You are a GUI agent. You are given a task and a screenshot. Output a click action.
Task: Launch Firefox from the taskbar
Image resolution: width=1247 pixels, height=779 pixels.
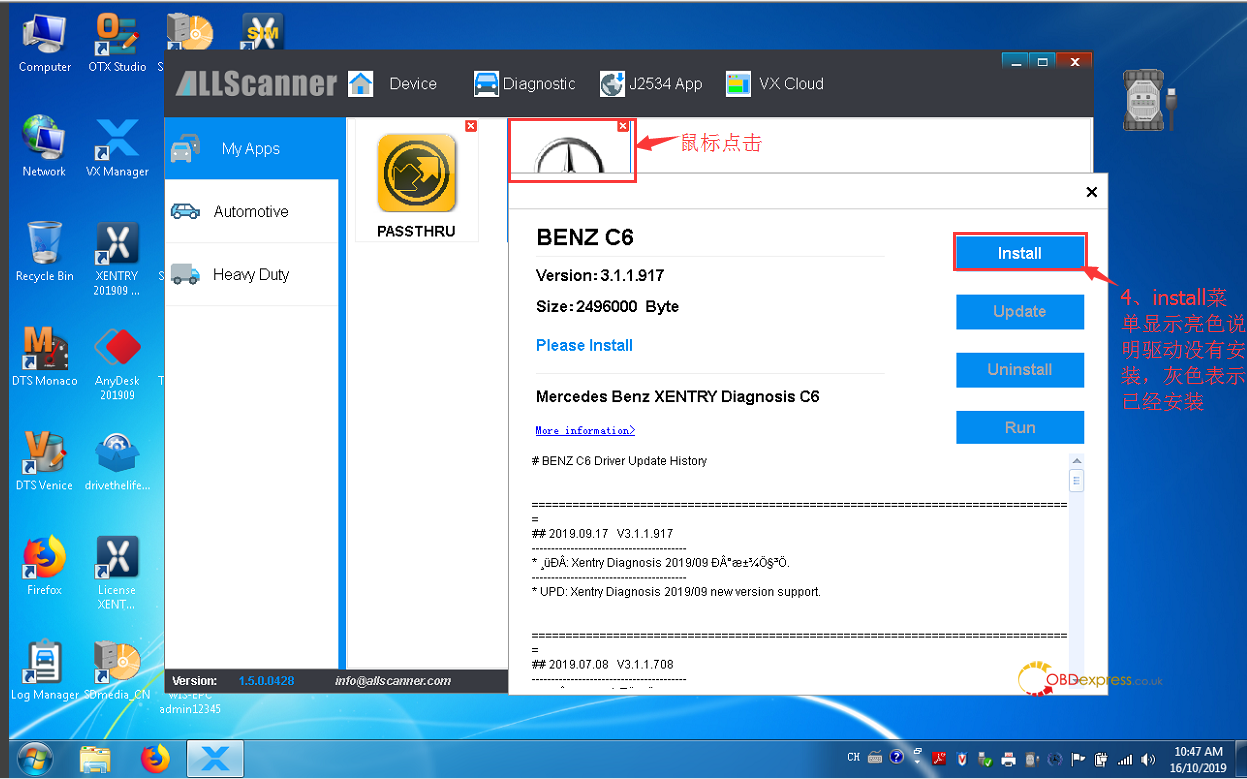[155, 759]
